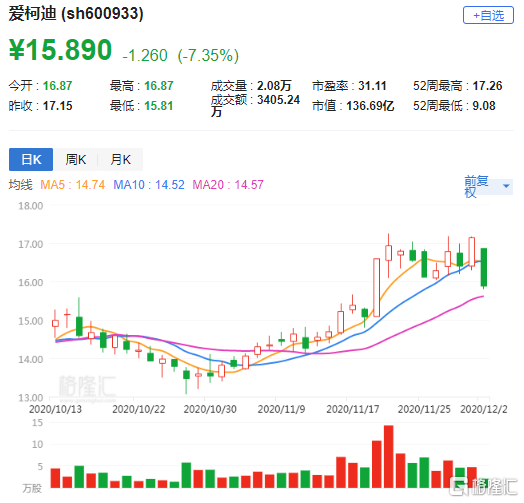The height and width of the screenshot is (503, 524).
Task: Open the 前复权 adjustment dropdown
Action: coord(488,186)
